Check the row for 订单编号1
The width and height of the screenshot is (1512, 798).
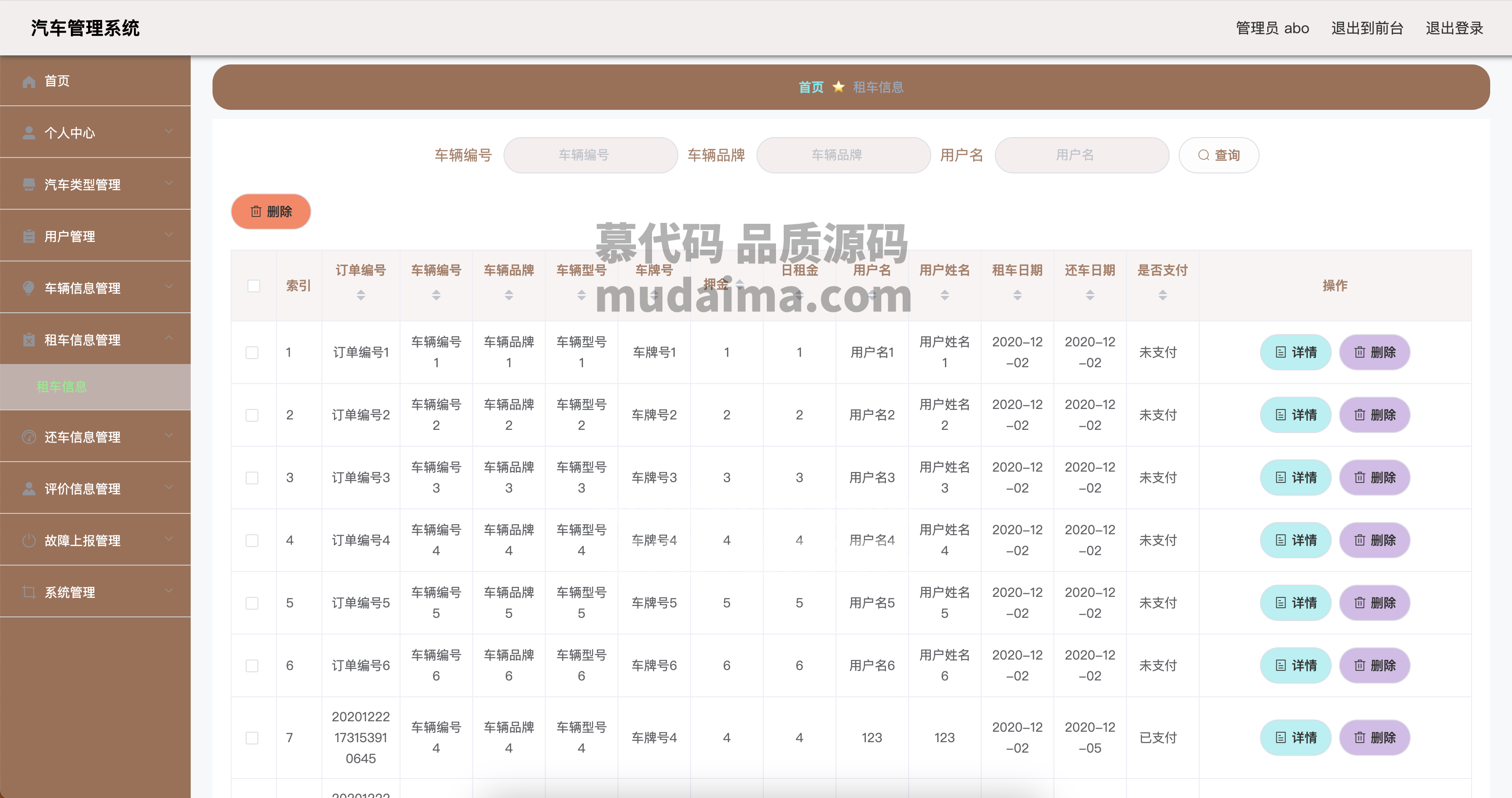[x=252, y=353]
